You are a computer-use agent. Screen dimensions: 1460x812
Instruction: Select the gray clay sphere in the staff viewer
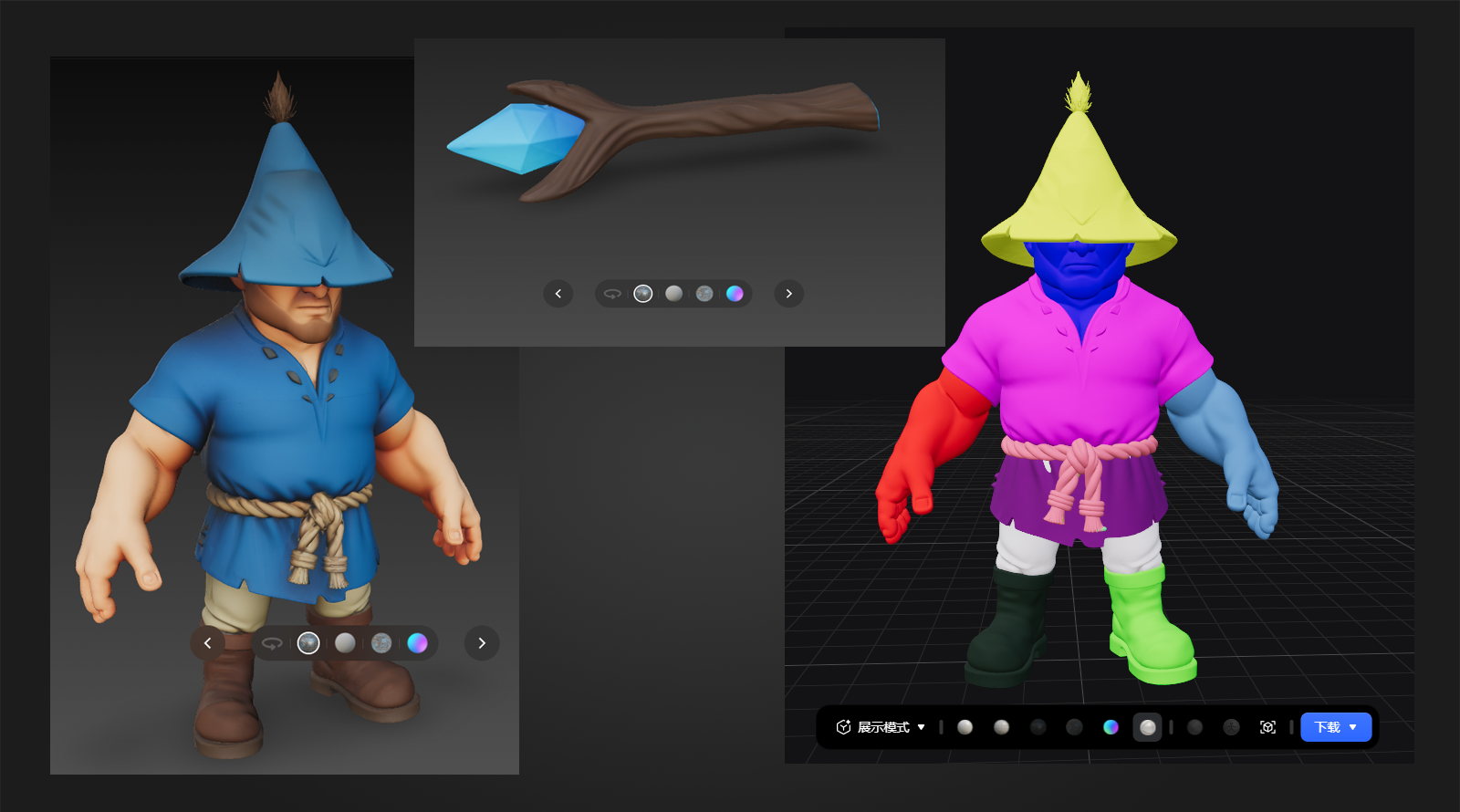click(x=673, y=294)
